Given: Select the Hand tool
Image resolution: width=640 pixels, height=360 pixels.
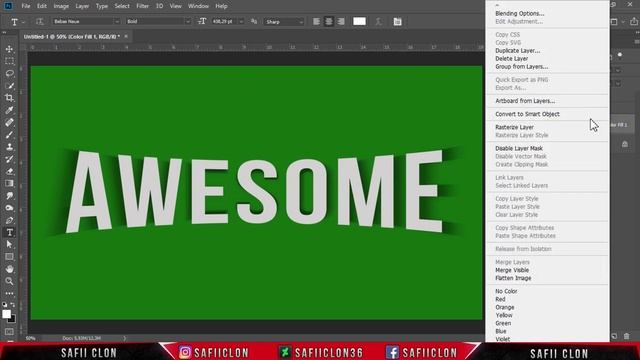Looking at the screenshot, I should point(9,269).
